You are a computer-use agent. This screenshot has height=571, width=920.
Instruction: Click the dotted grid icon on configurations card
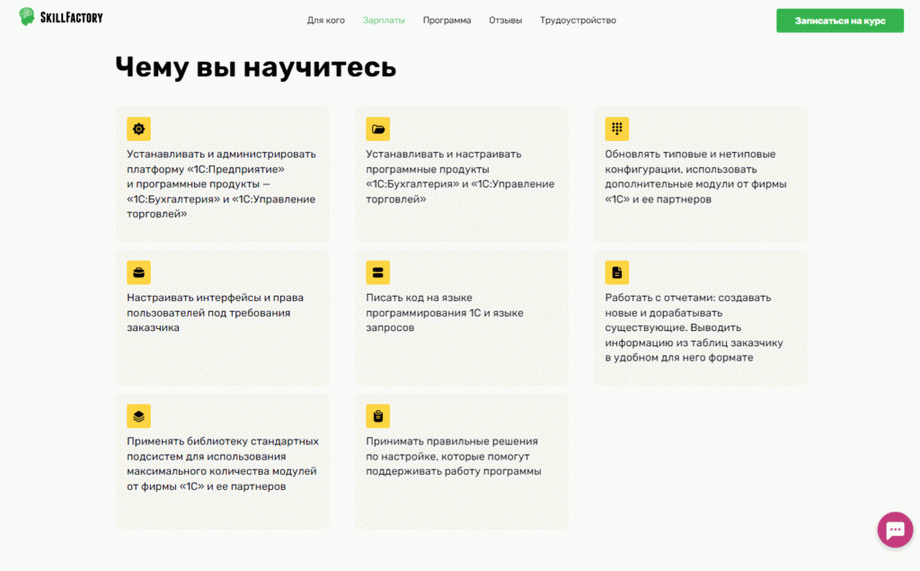tap(617, 129)
